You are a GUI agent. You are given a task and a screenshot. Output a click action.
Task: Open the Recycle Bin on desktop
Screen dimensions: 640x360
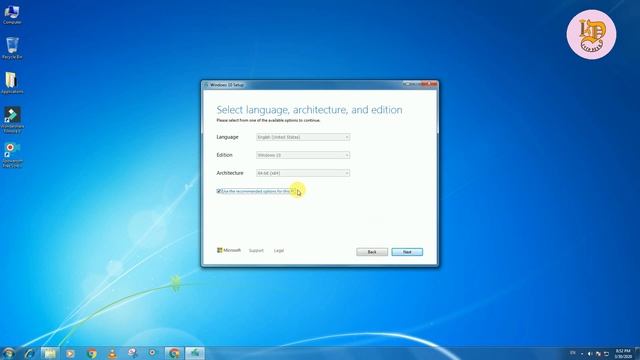click(12, 48)
